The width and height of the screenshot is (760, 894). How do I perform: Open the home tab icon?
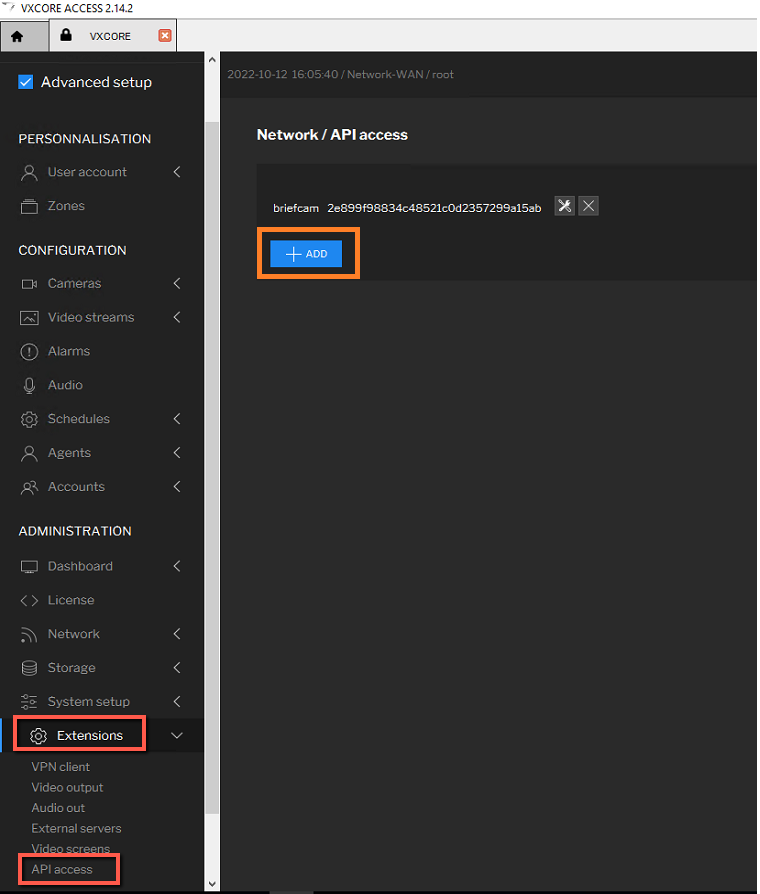tap(17, 36)
